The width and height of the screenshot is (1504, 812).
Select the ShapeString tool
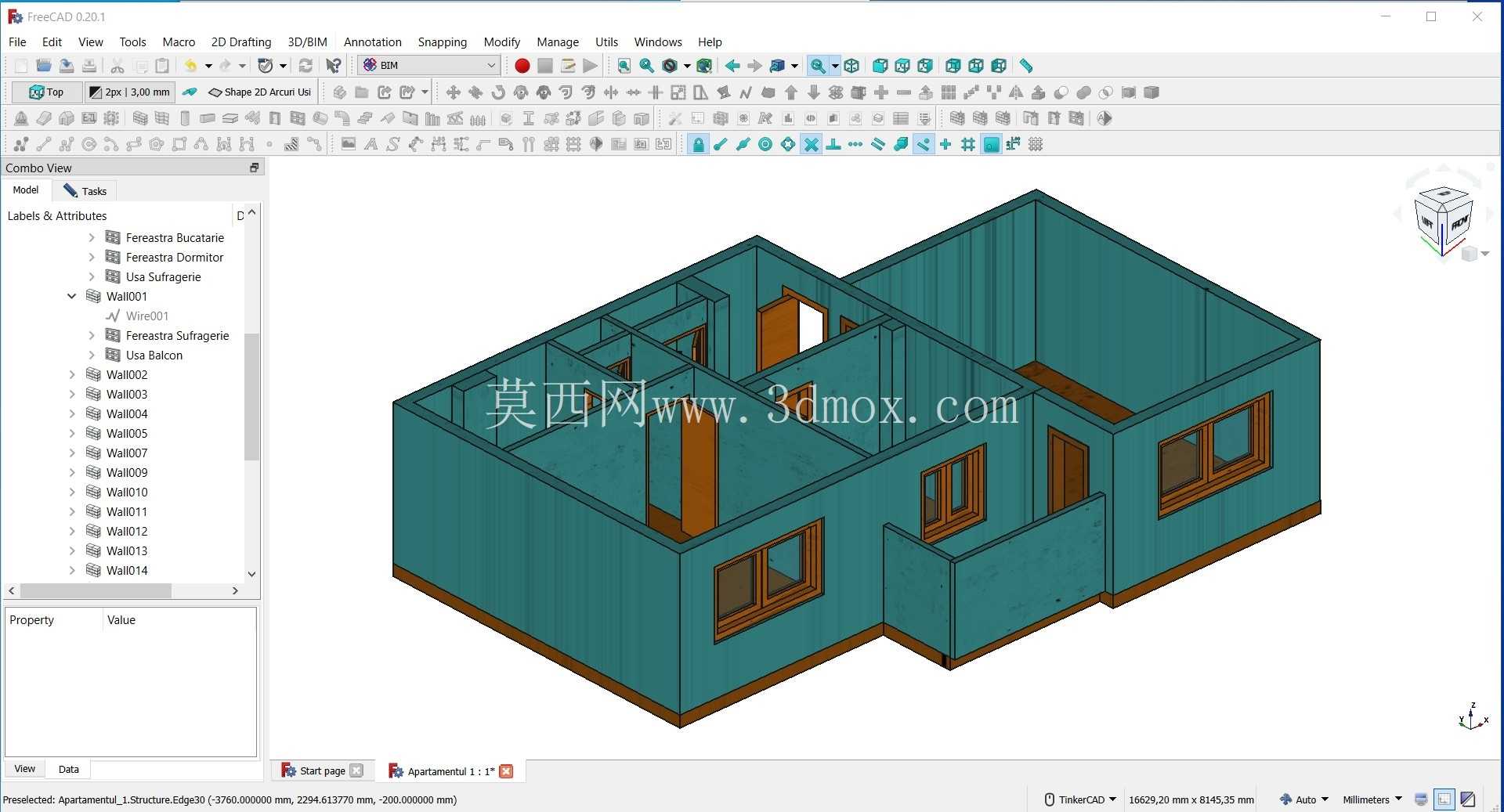[x=393, y=144]
